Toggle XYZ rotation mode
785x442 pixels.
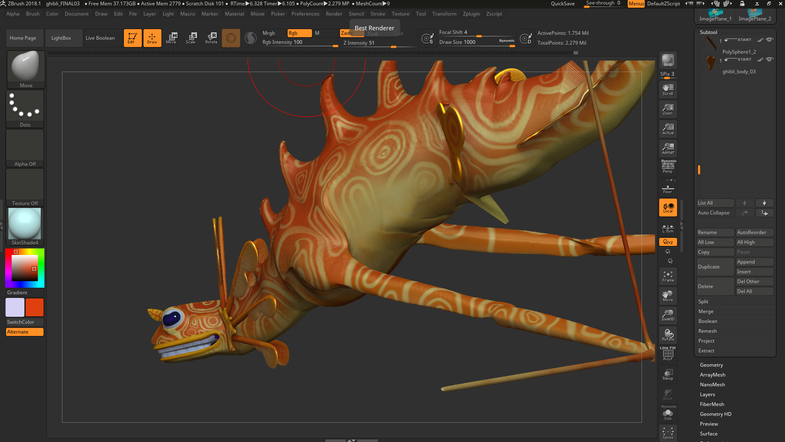tap(668, 242)
